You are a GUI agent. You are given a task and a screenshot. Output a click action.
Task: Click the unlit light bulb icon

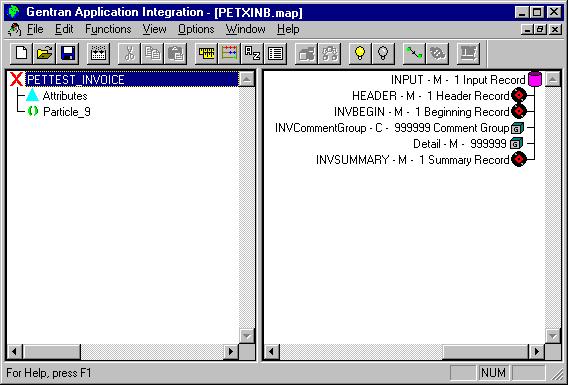coord(383,54)
